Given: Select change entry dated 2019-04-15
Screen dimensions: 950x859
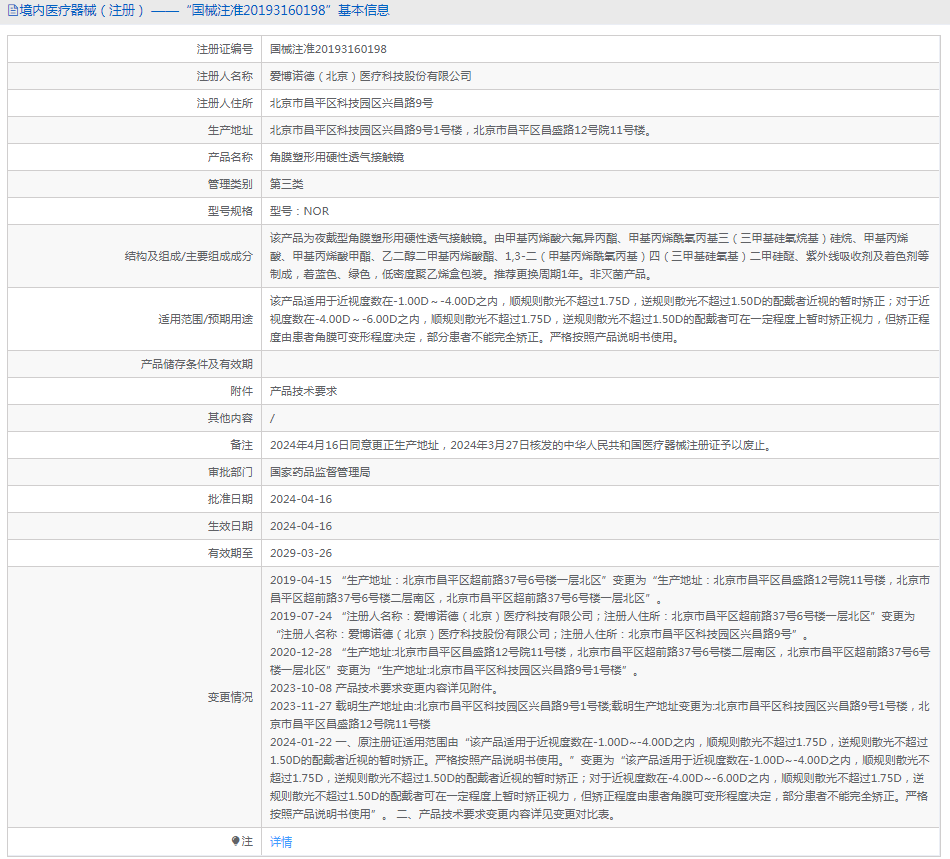Looking at the screenshot, I should click(600, 589).
